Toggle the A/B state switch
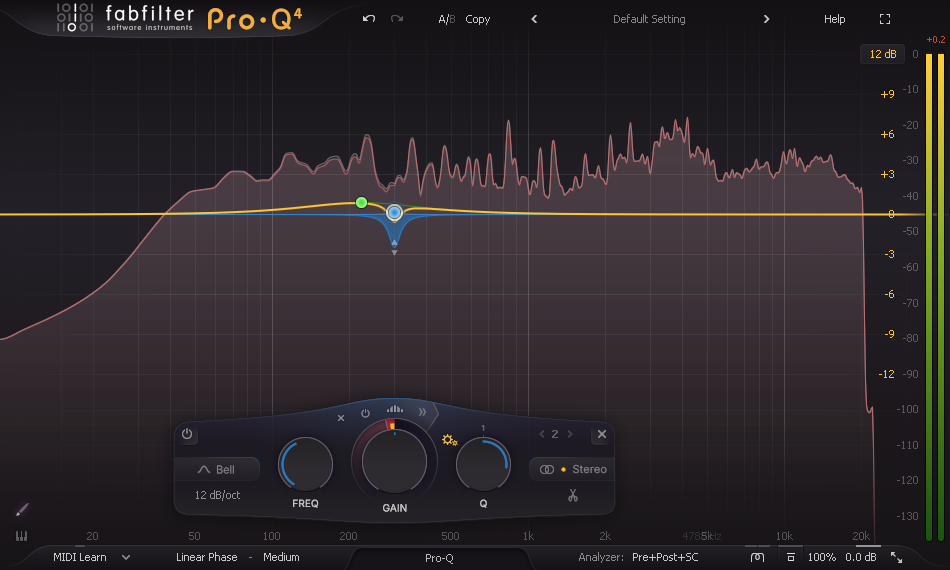Viewport: 950px width, 570px height. (447, 19)
